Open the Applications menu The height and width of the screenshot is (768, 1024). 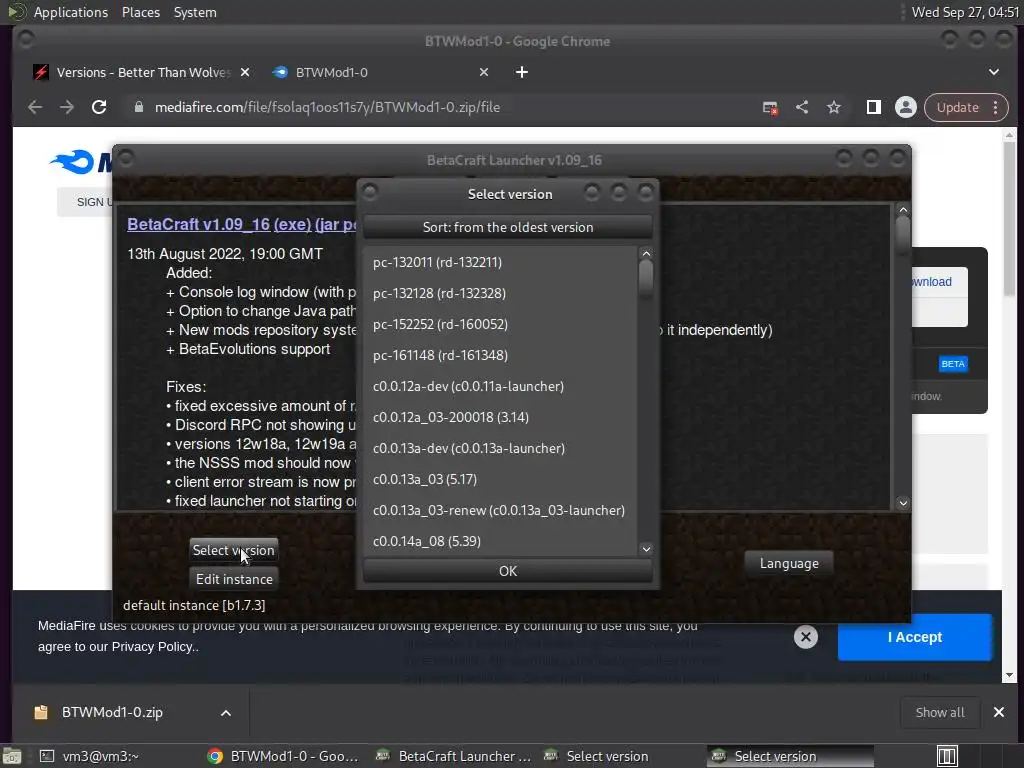(x=71, y=12)
